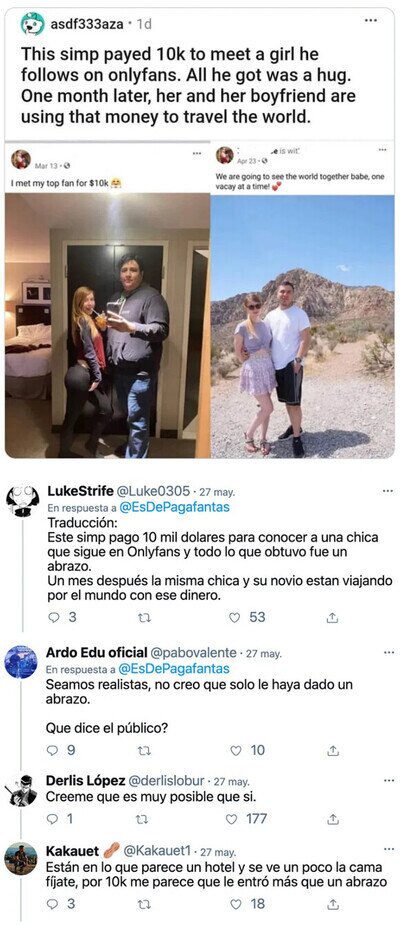Open the hotel room photo on the left
Screen dimensions: 400x925
point(107,326)
